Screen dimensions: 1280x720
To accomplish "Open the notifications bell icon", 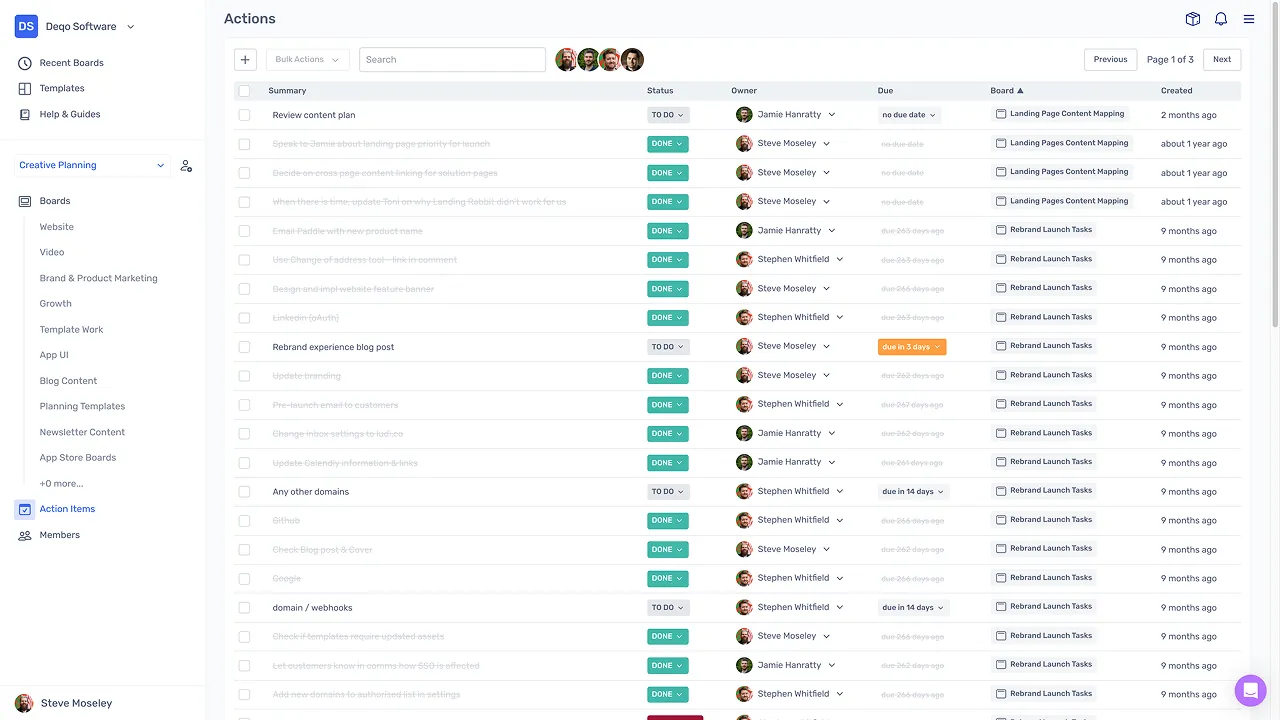I will (x=1221, y=18).
